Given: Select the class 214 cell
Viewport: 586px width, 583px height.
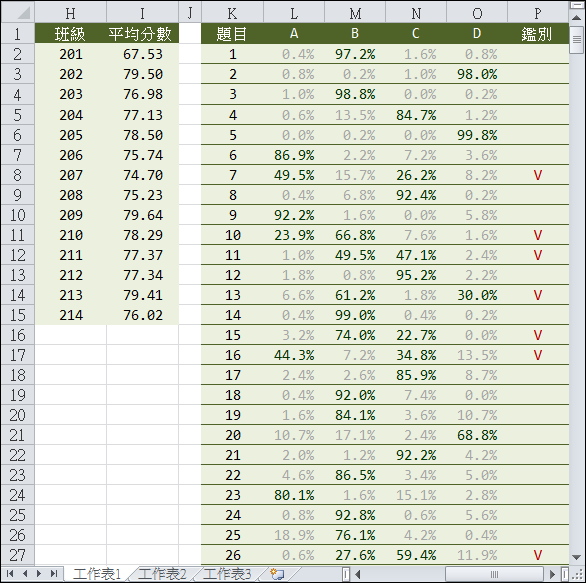Looking at the screenshot, I should click(x=71, y=315).
